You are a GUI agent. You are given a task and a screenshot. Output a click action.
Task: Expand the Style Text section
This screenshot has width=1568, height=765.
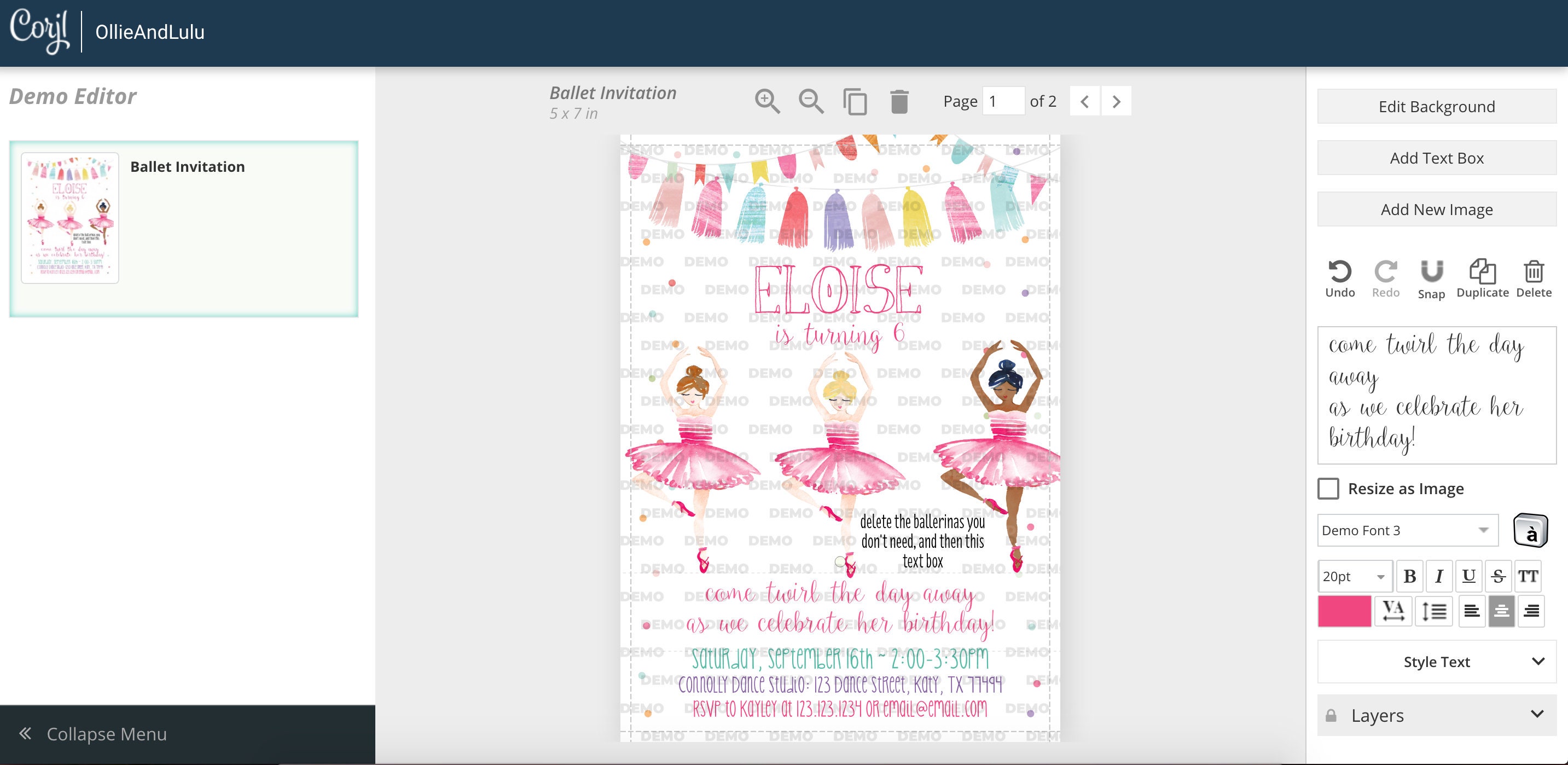point(1436,662)
